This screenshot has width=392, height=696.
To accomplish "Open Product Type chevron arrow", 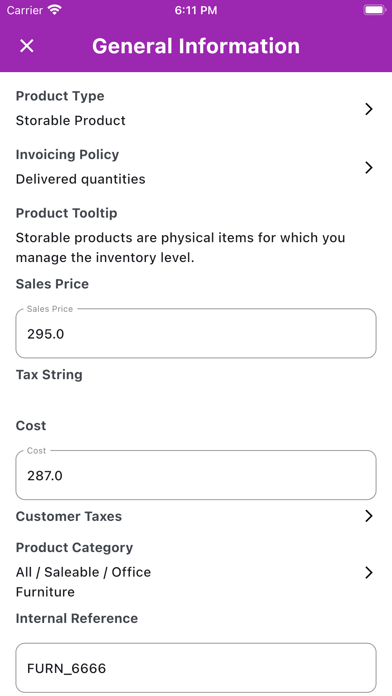I will pos(368,109).
